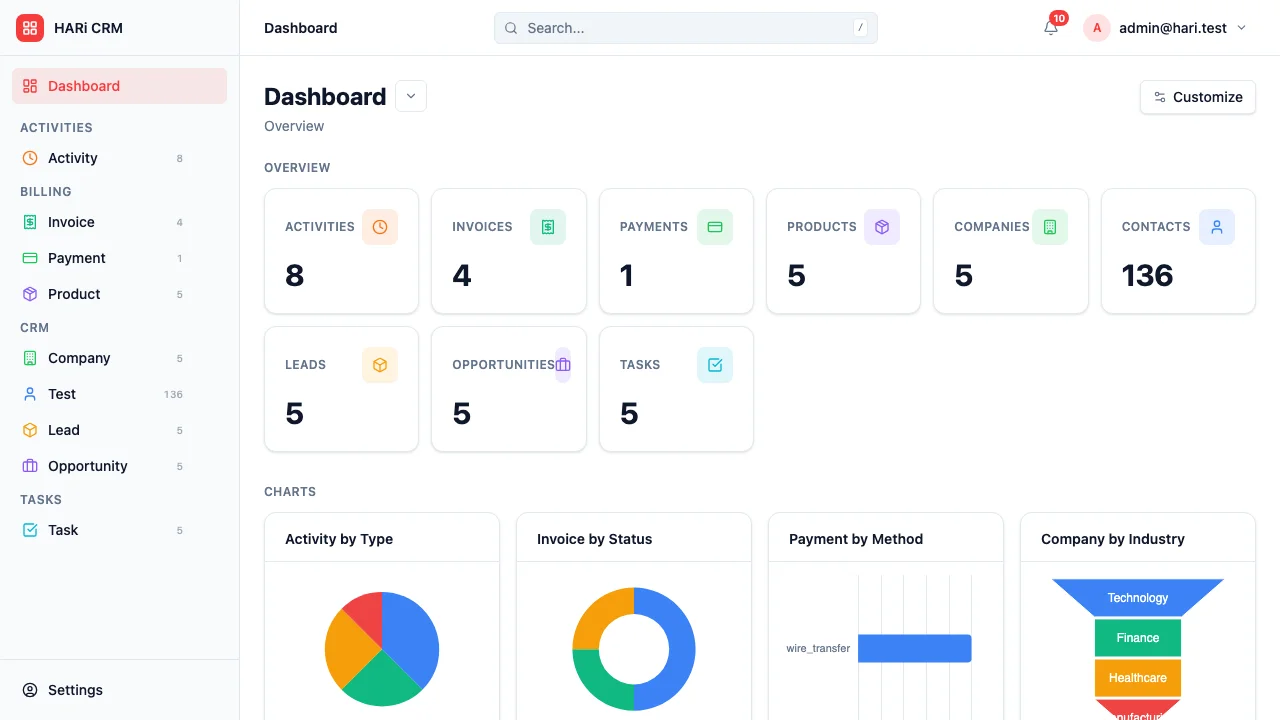Select the Product icon under Billing
This screenshot has width=1280, height=720.
29,294
